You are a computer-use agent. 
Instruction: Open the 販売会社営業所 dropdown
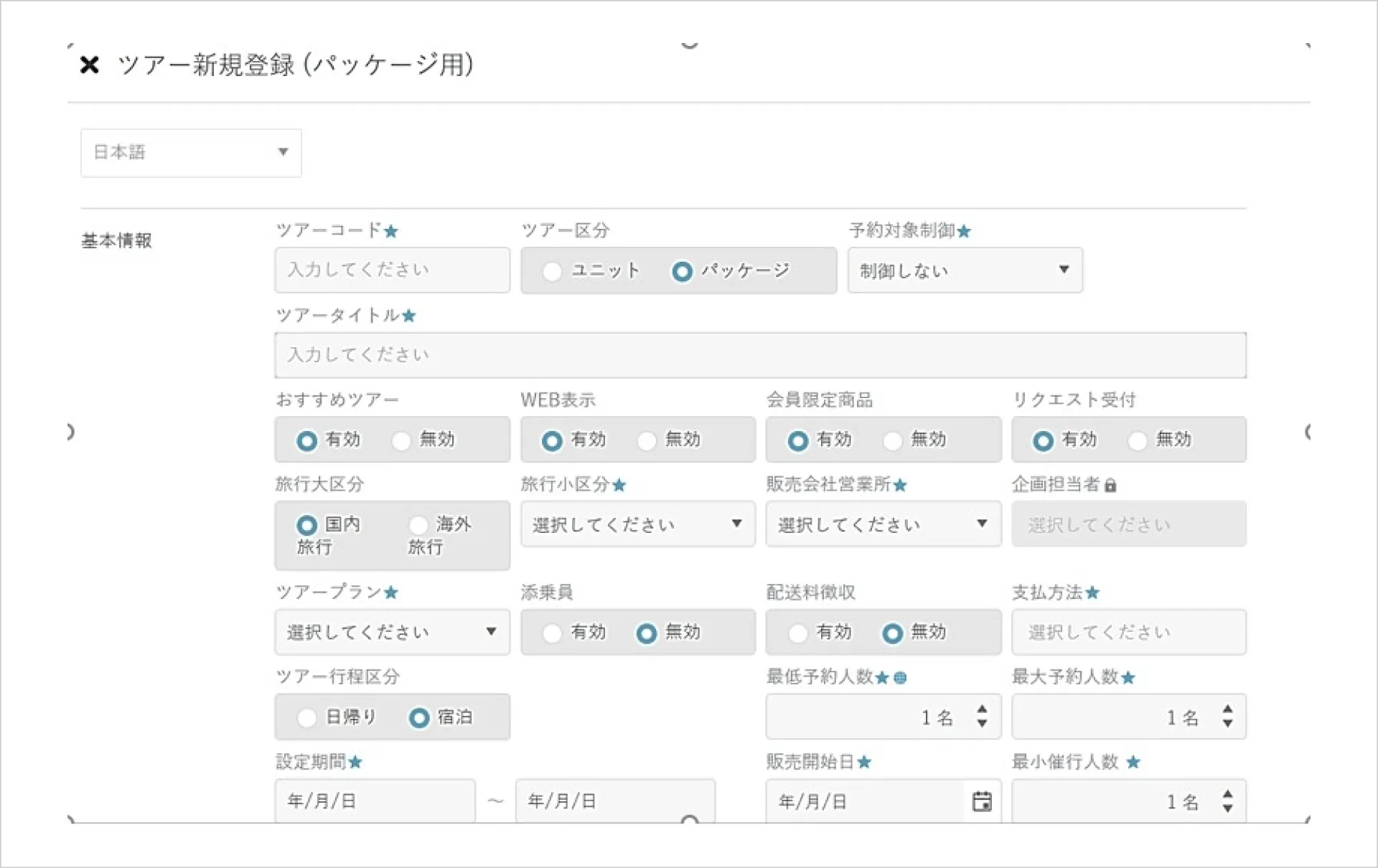tap(883, 524)
